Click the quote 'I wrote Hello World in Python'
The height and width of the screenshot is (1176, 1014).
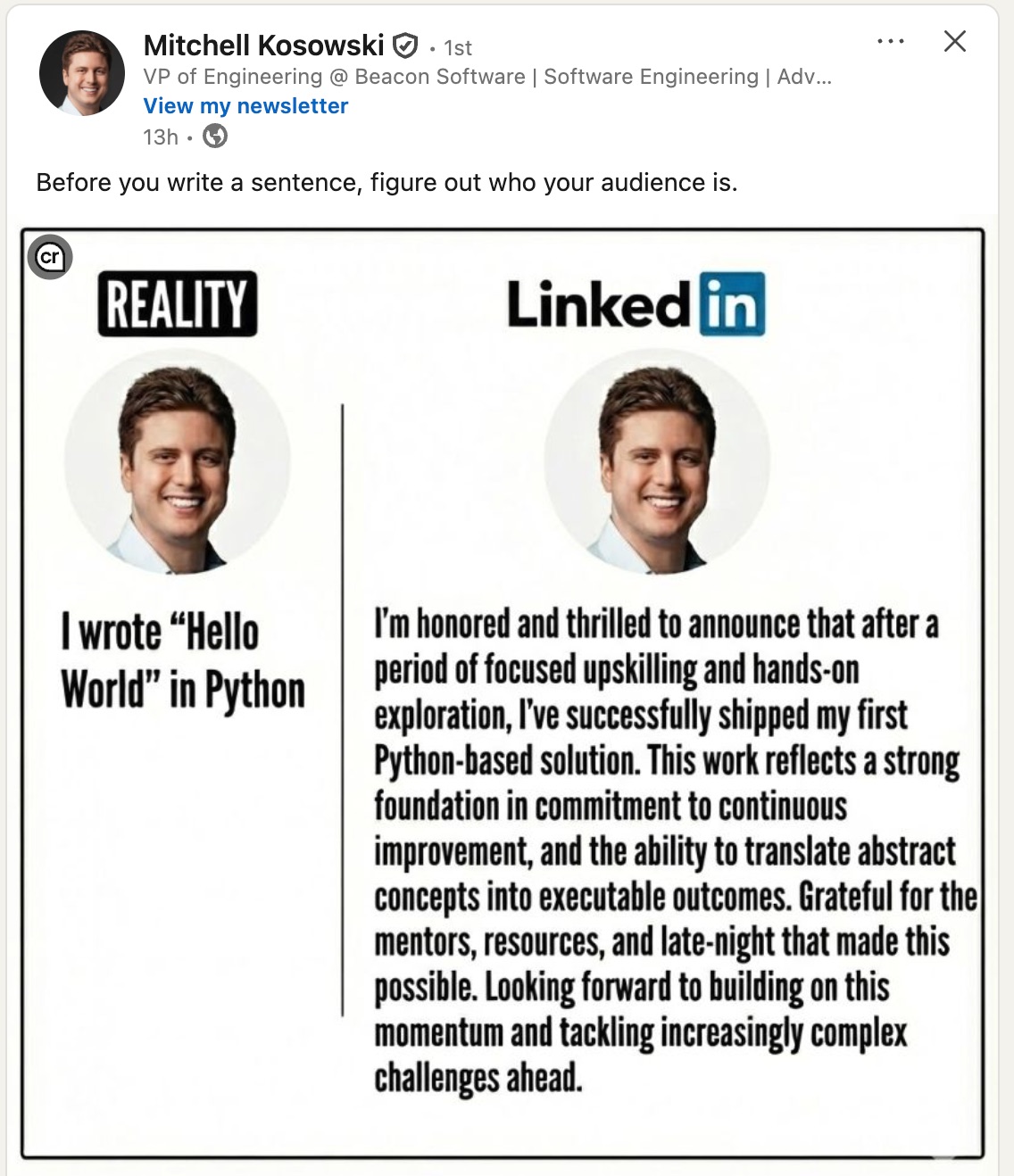pos(182,658)
